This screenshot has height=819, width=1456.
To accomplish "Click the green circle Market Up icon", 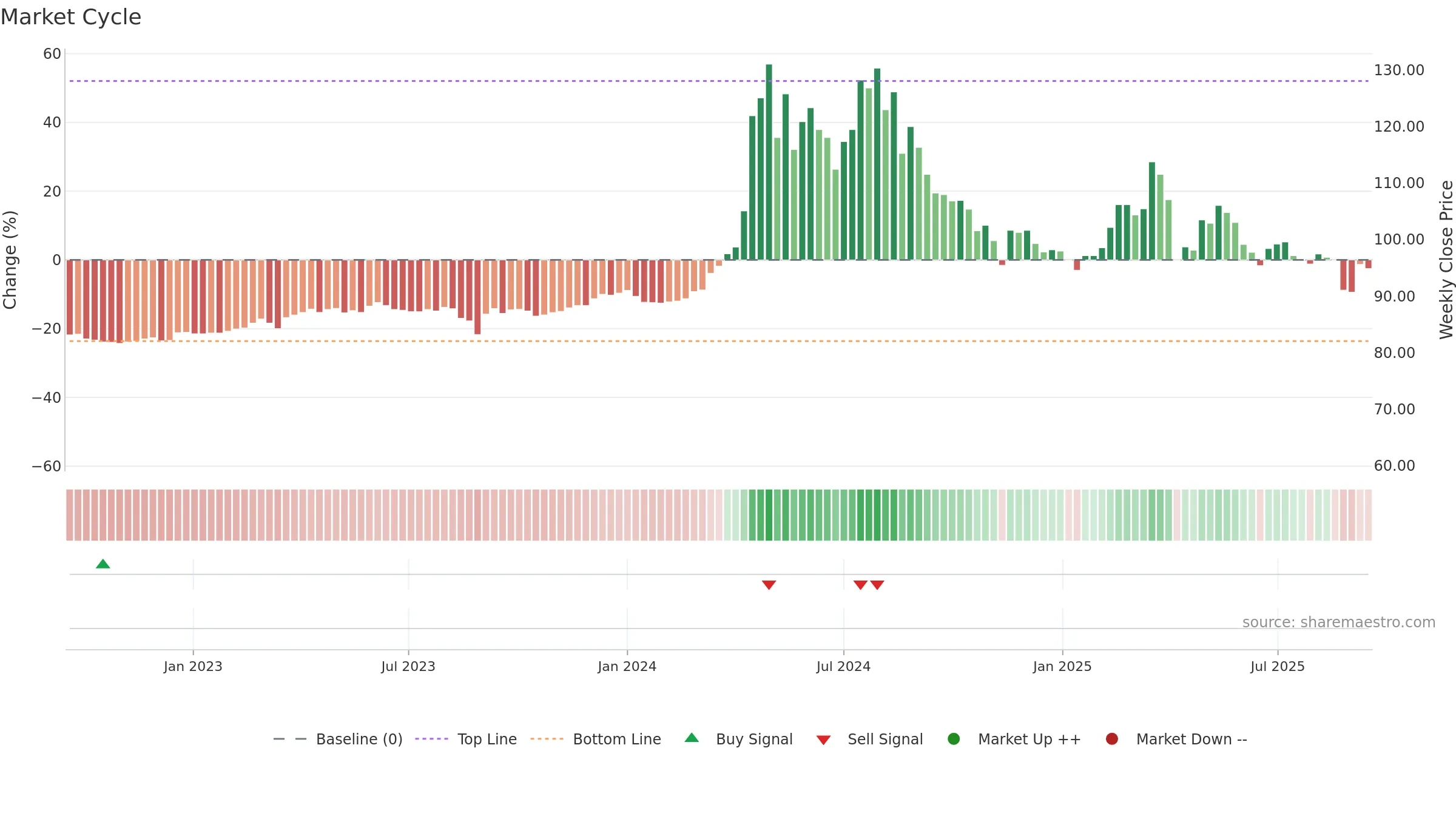I will (x=954, y=739).
